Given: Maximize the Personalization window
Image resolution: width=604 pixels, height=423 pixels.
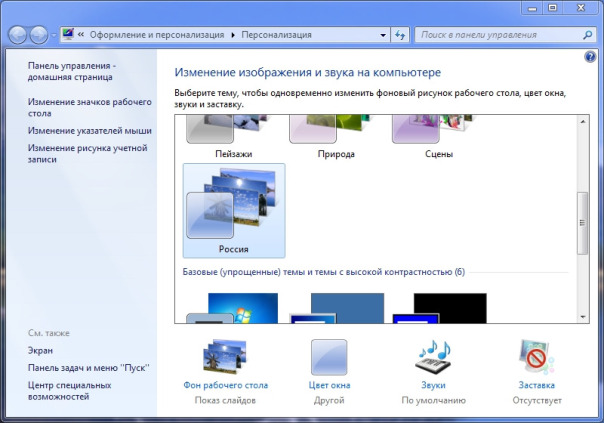Looking at the screenshot, I should pyautogui.click(x=552, y=8).
